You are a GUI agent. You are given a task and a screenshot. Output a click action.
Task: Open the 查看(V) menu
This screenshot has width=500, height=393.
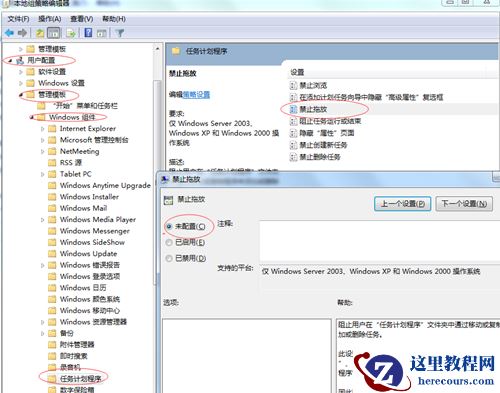82,19
